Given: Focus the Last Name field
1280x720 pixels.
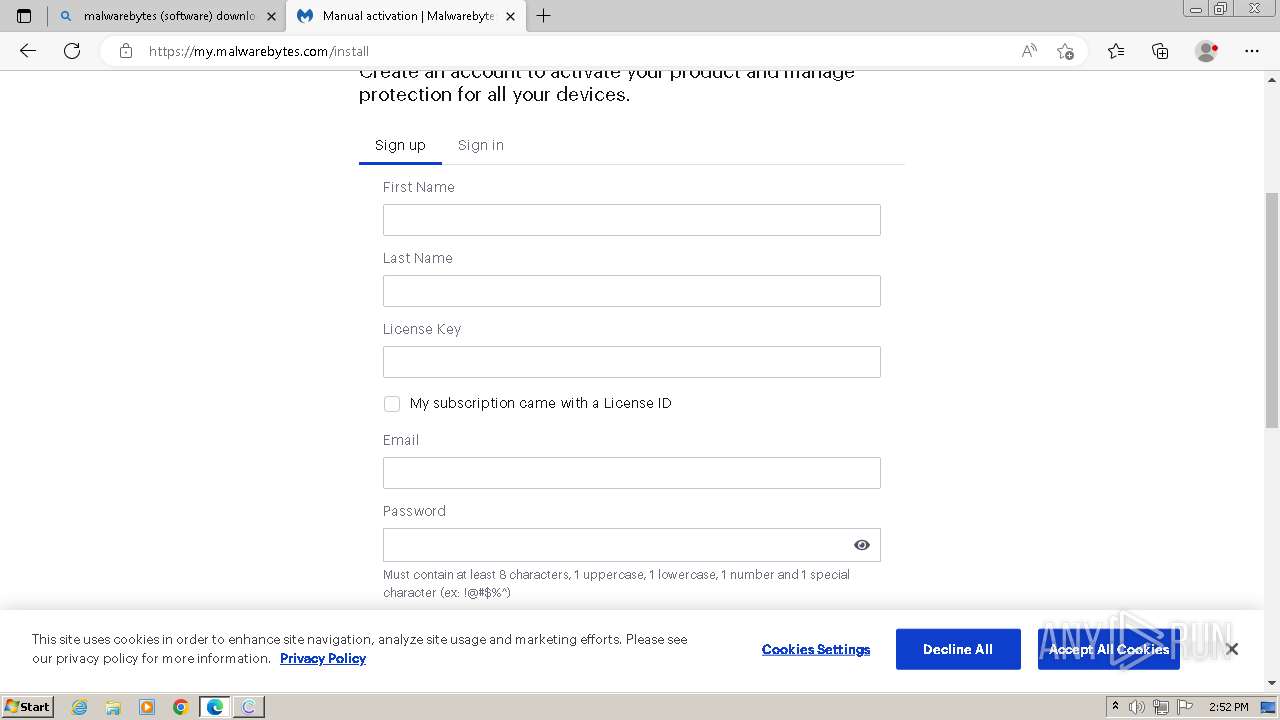Looking at the screenshot, I should click(x=632, y=291).
